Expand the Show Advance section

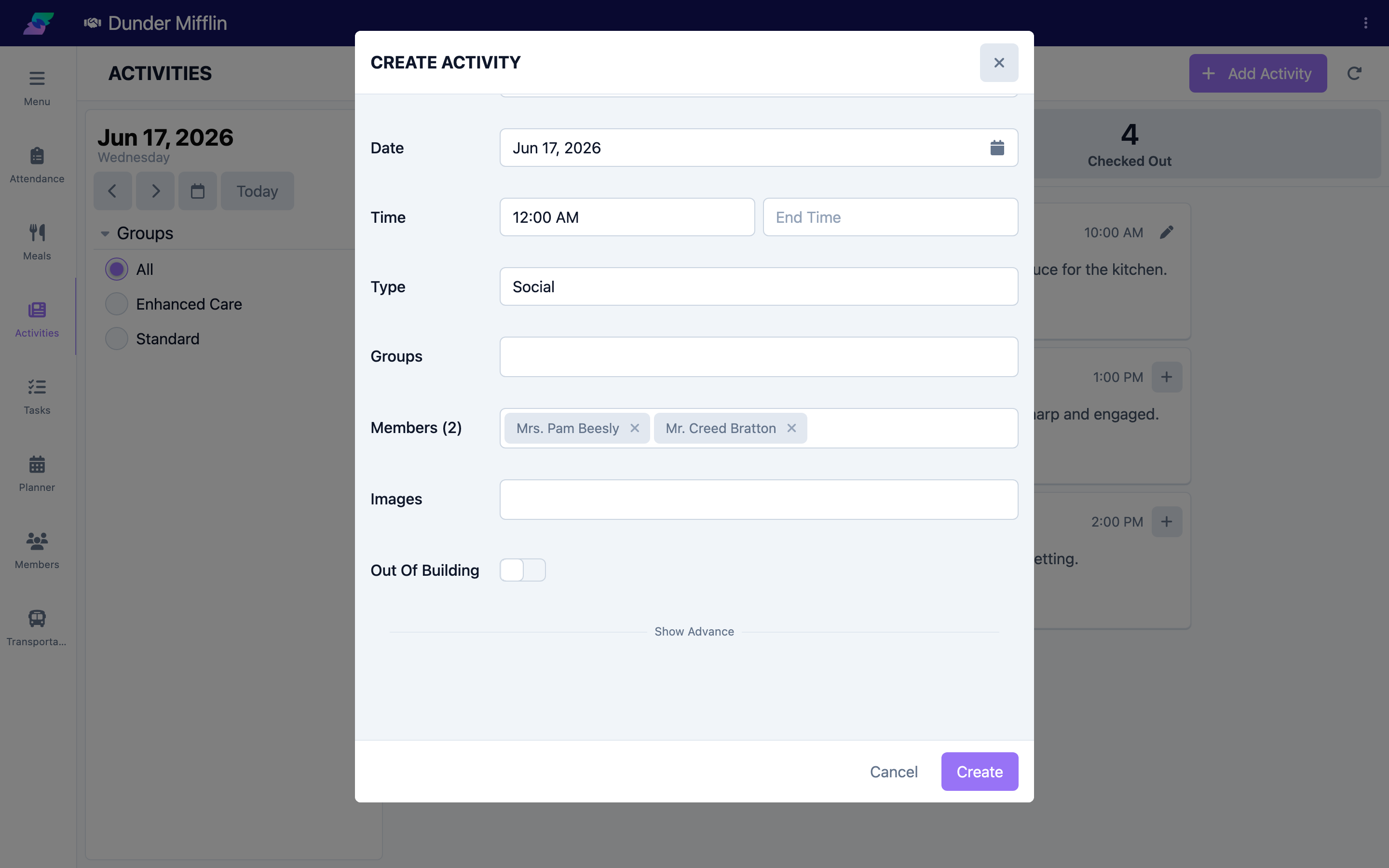[x=694, y=632]
